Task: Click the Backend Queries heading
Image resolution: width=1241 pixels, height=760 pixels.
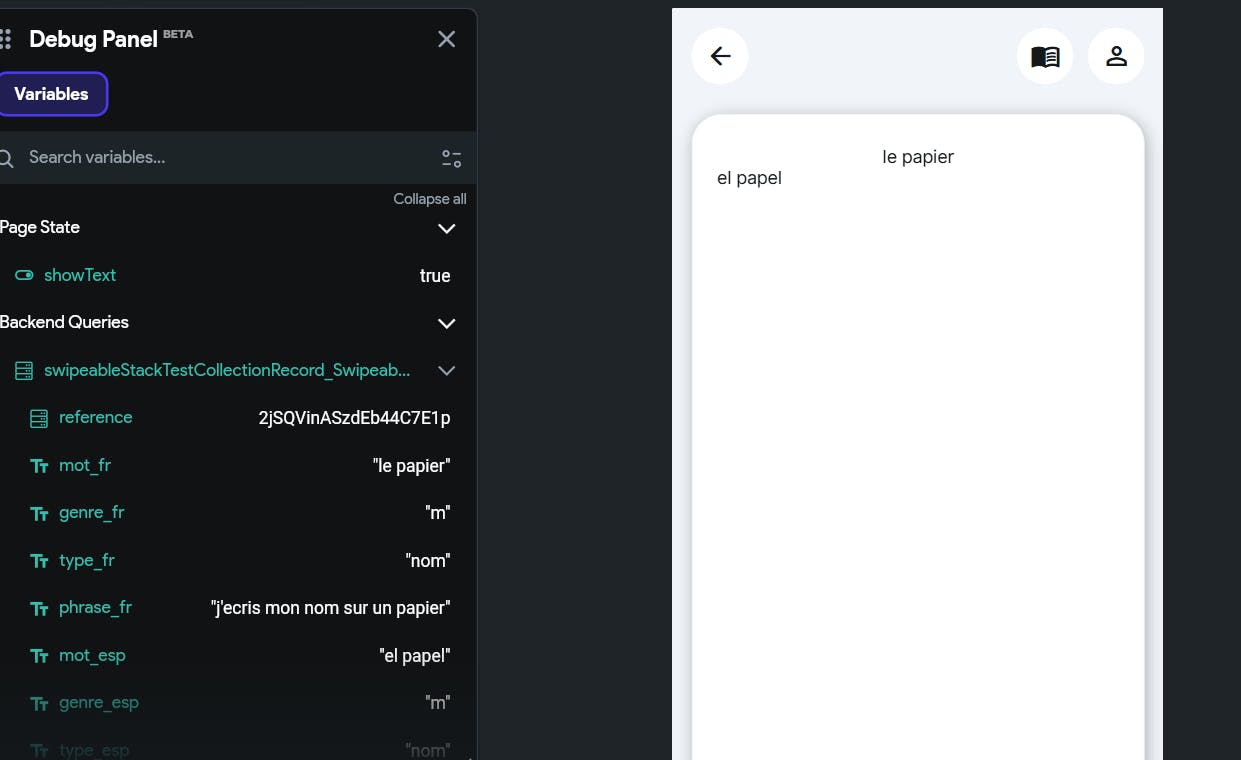Action: coord(64,322)
